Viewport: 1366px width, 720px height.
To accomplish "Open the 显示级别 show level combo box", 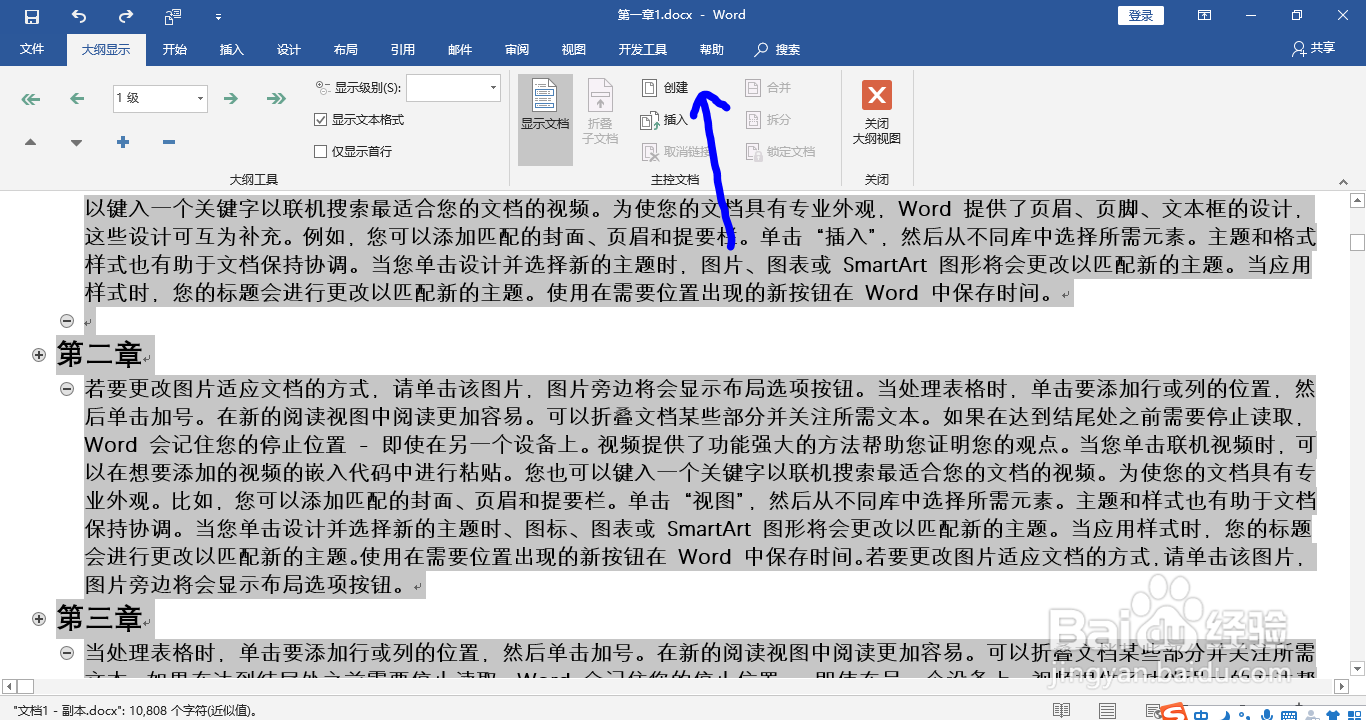I will [453, 88].
